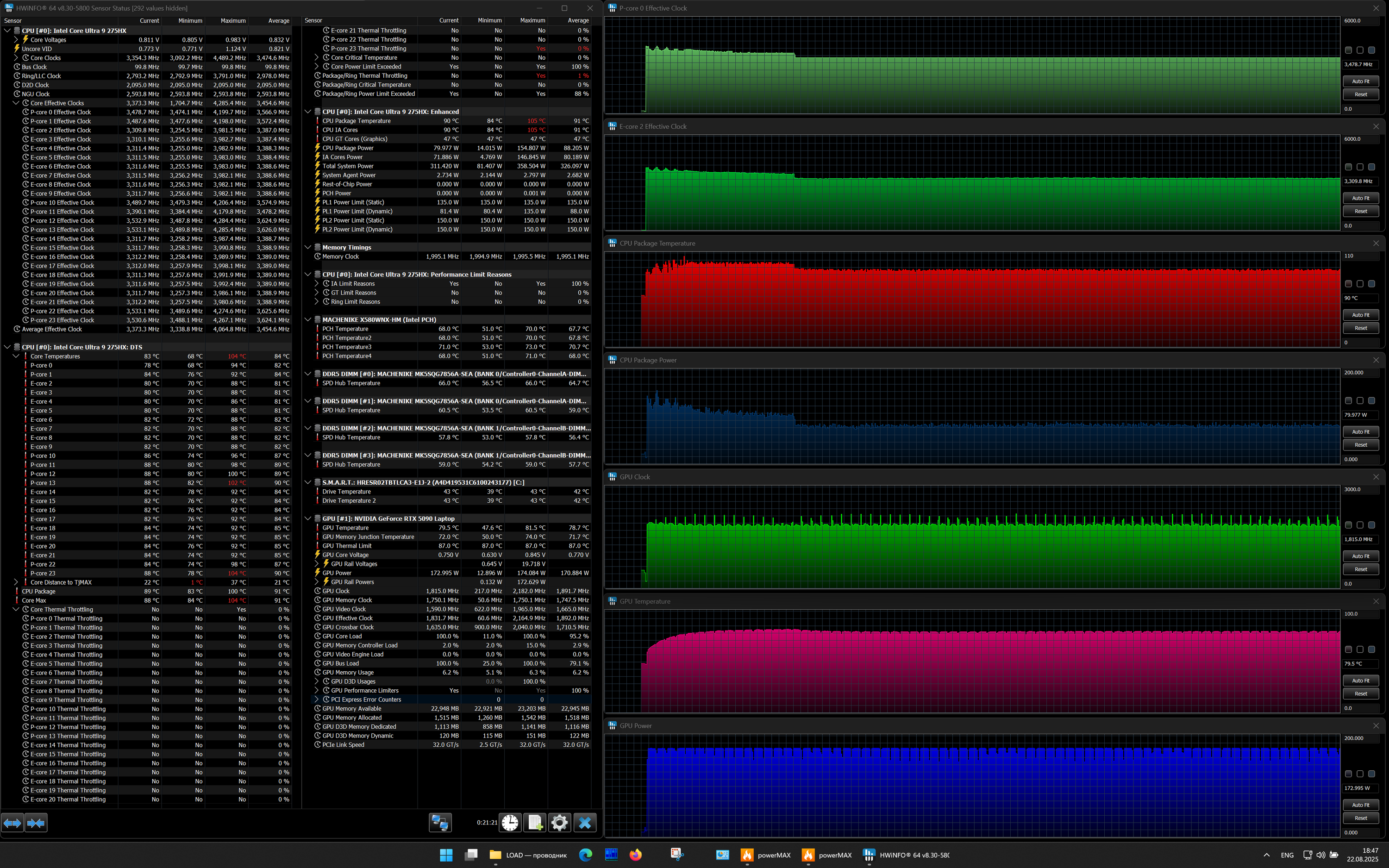Open the remote monitoring network computers icon
This screenshot has width=1389, height=868.
coord(440,823)
